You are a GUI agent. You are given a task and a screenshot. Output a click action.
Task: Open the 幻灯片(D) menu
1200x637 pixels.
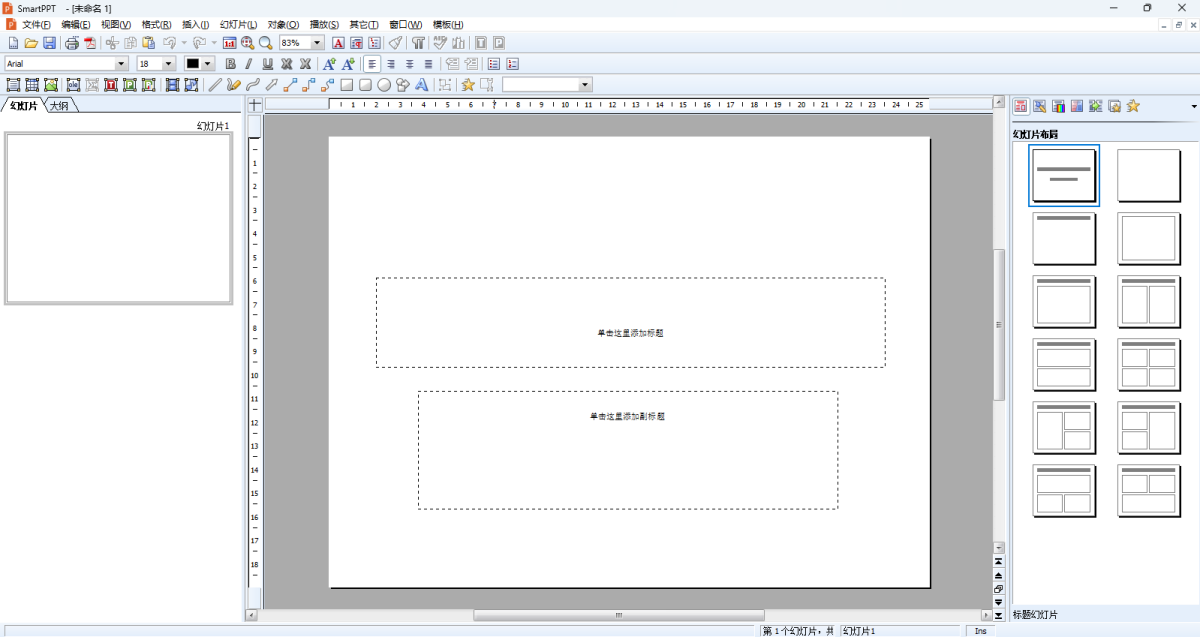point(237,24)
